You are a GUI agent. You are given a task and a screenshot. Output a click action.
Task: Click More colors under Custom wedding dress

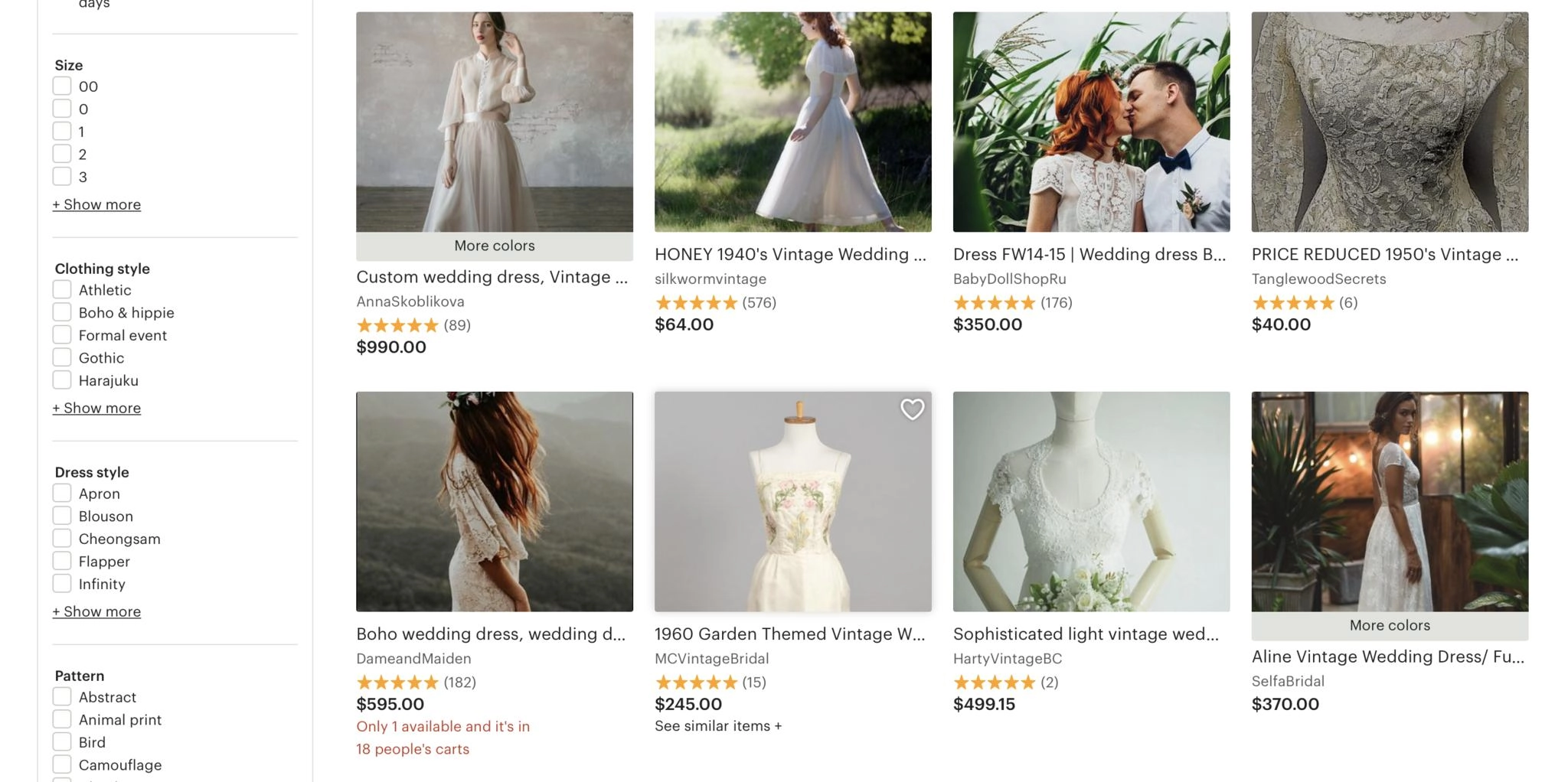pos(495,246)
